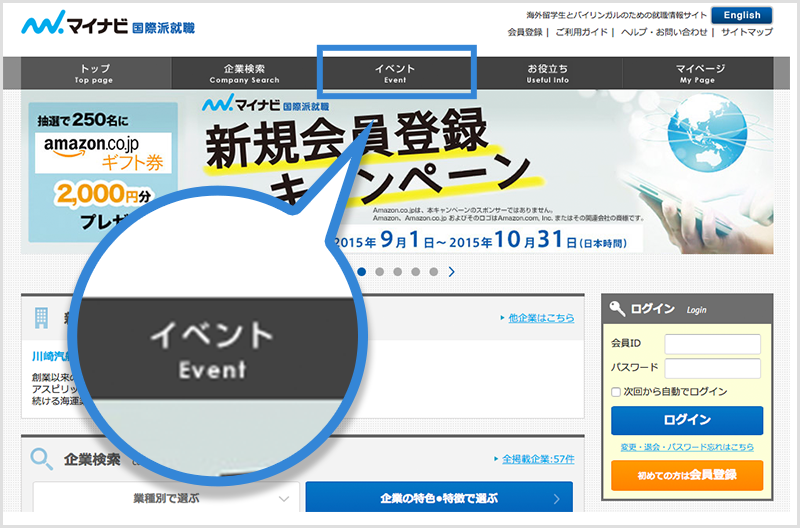Viewport: 800px width, 528px height.
Task: Open 他企業はこちら link
Action: [541, 318]
